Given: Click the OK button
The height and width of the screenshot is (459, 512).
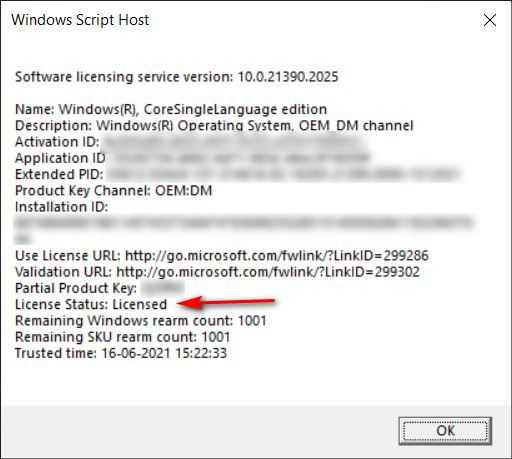Looking at the screenshot, I should point(445,431).
